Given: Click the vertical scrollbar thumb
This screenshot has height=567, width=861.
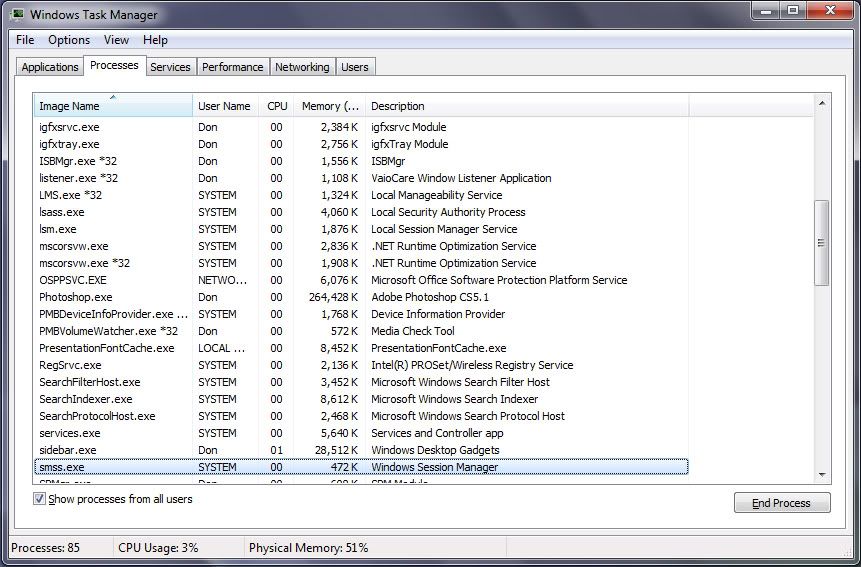Looking at the screenshot, I should pyautogui.click(x=821, y=243).
